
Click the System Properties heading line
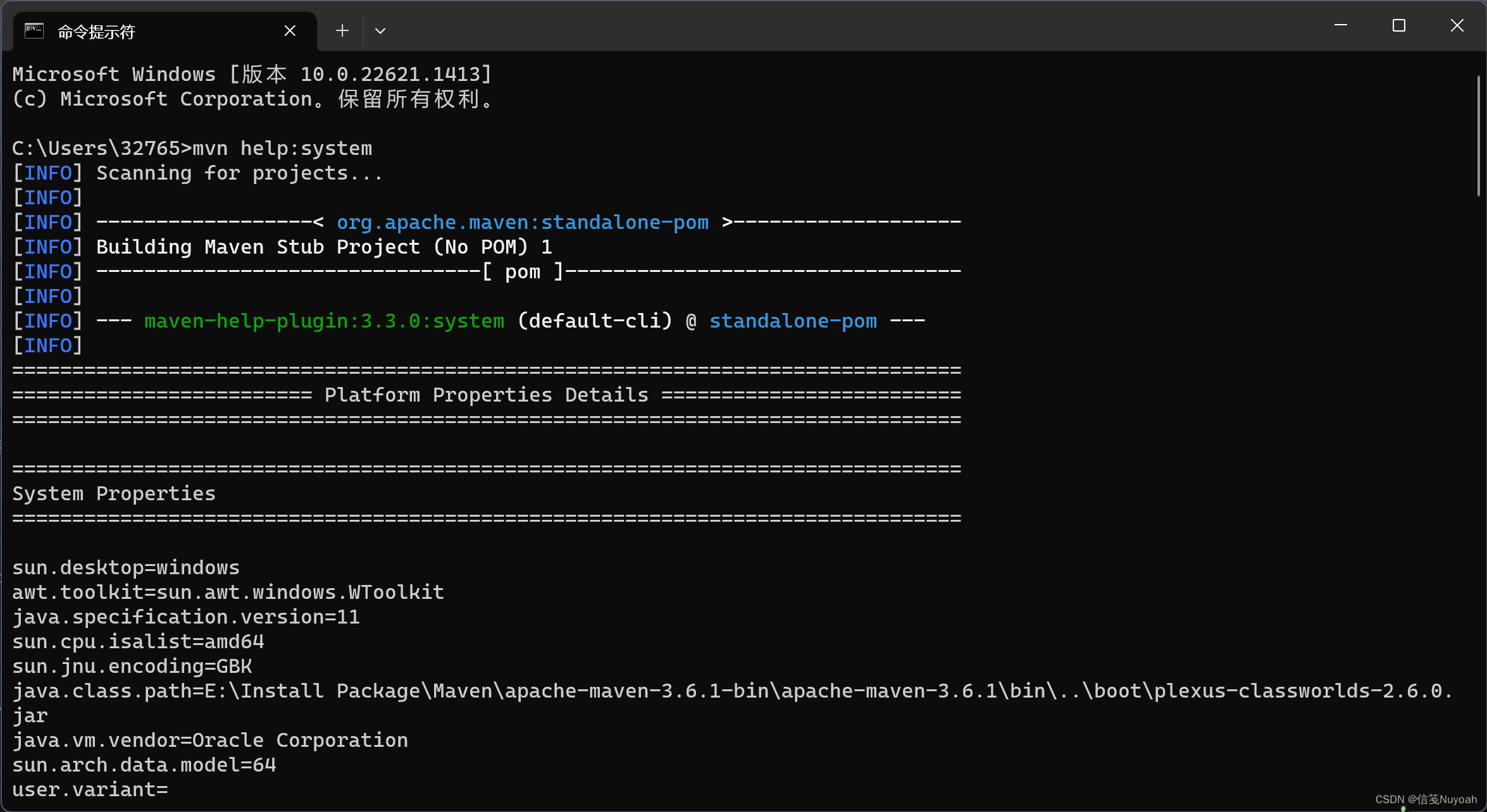pos(114,494)
